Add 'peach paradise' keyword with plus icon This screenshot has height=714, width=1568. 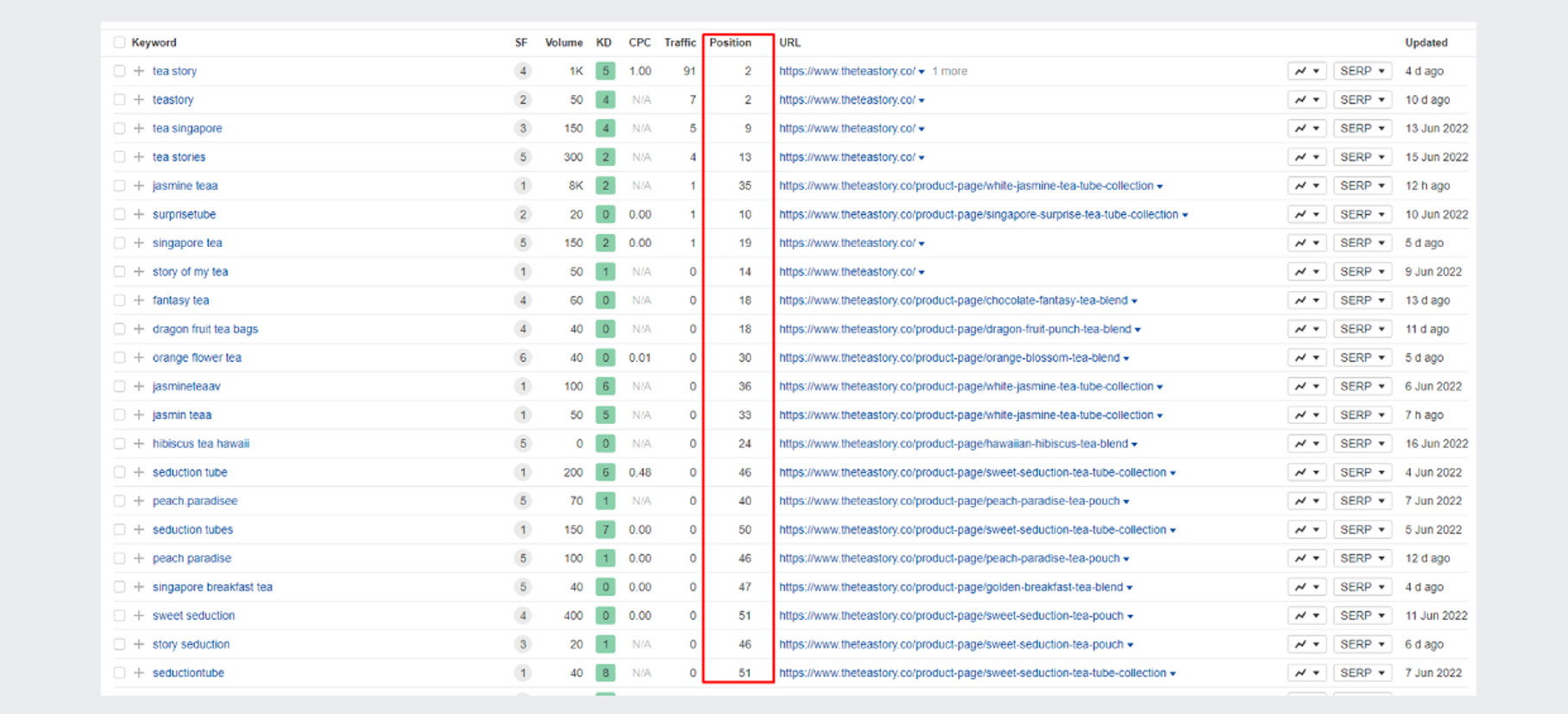pos(139,558)
